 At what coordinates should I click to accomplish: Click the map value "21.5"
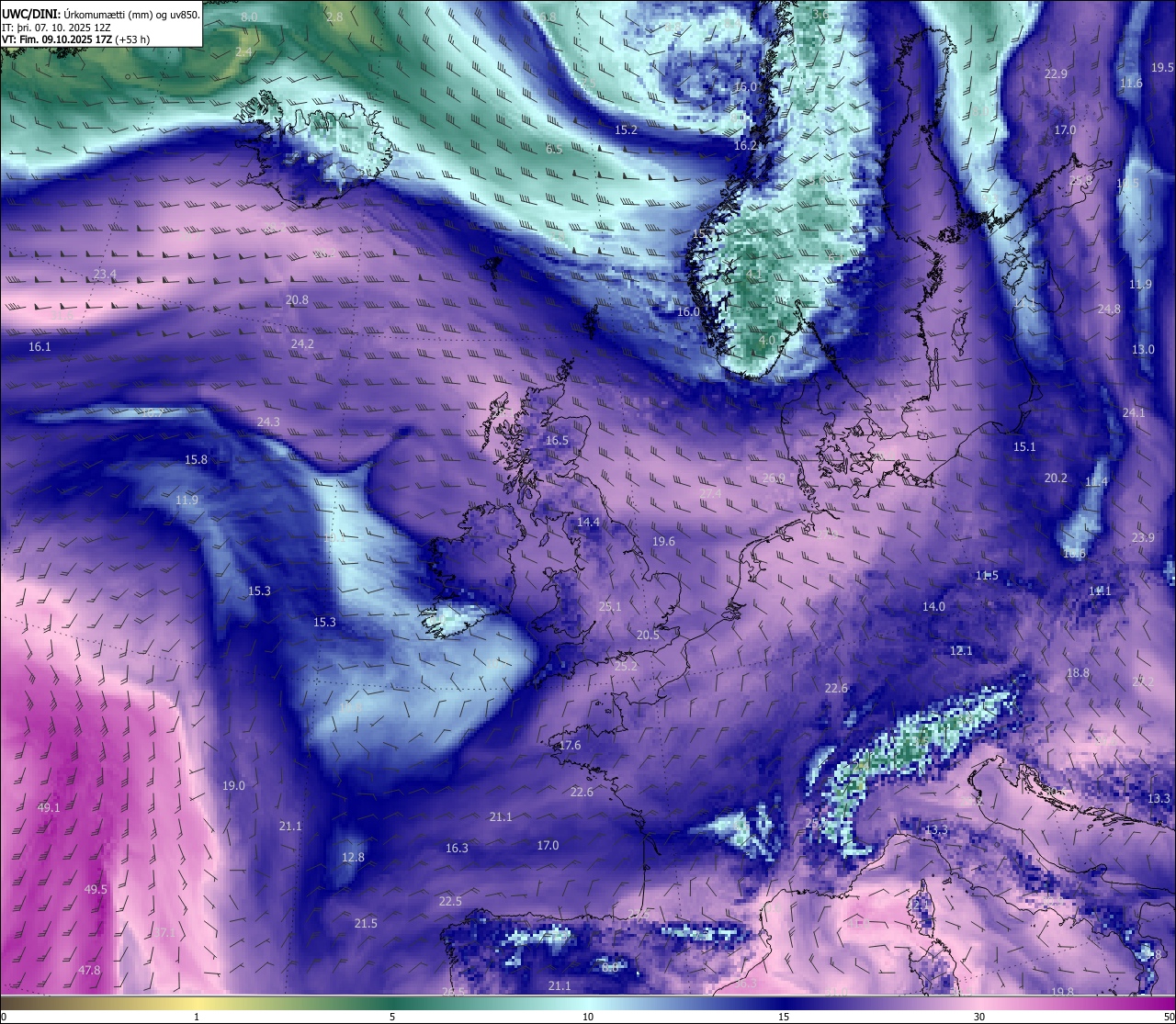coord(366,924)
